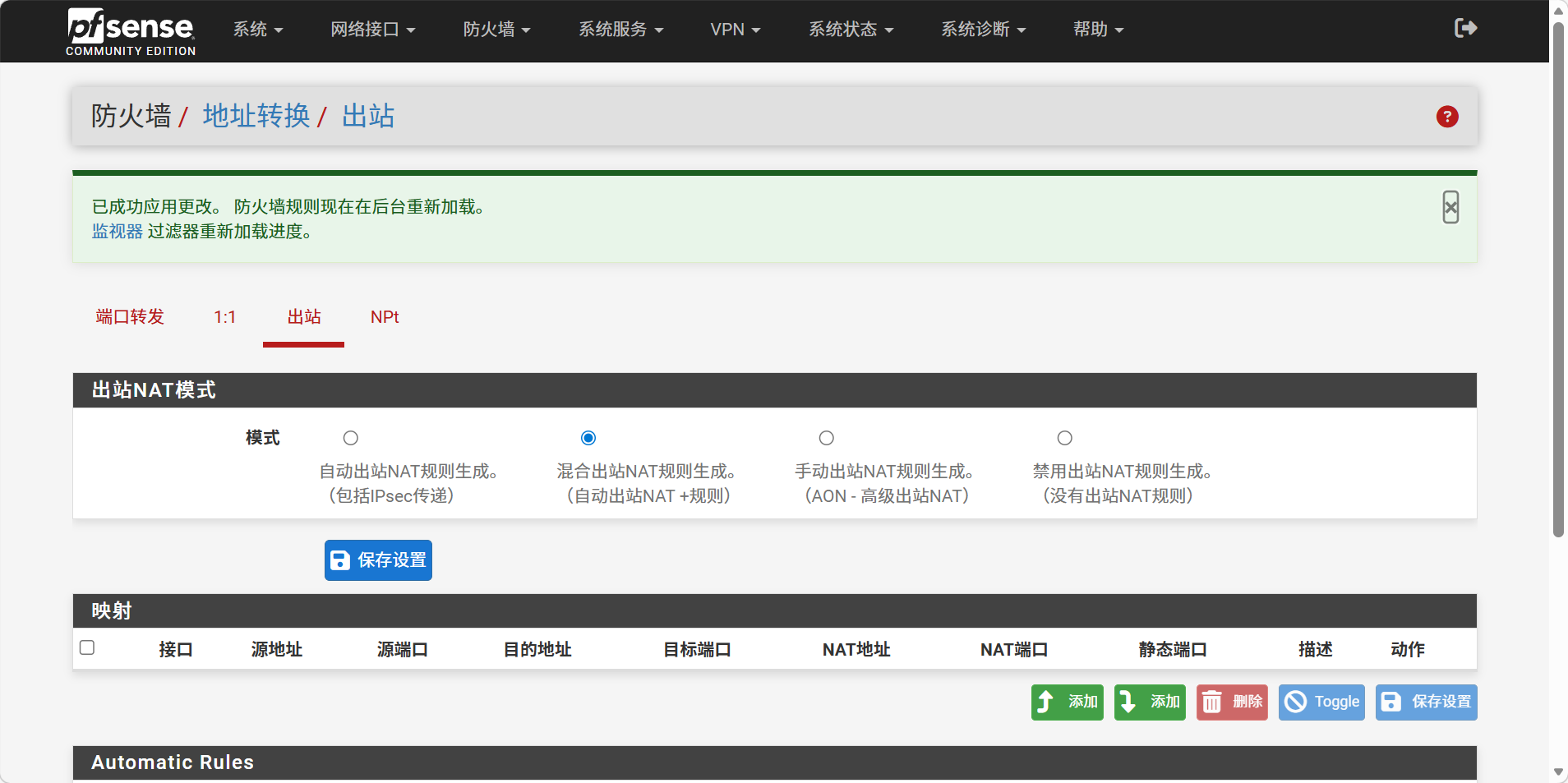This screenshot has width=1568, height=783.
Task: Click the blue 保存设置 button under mode
Action: click(378, 560)
